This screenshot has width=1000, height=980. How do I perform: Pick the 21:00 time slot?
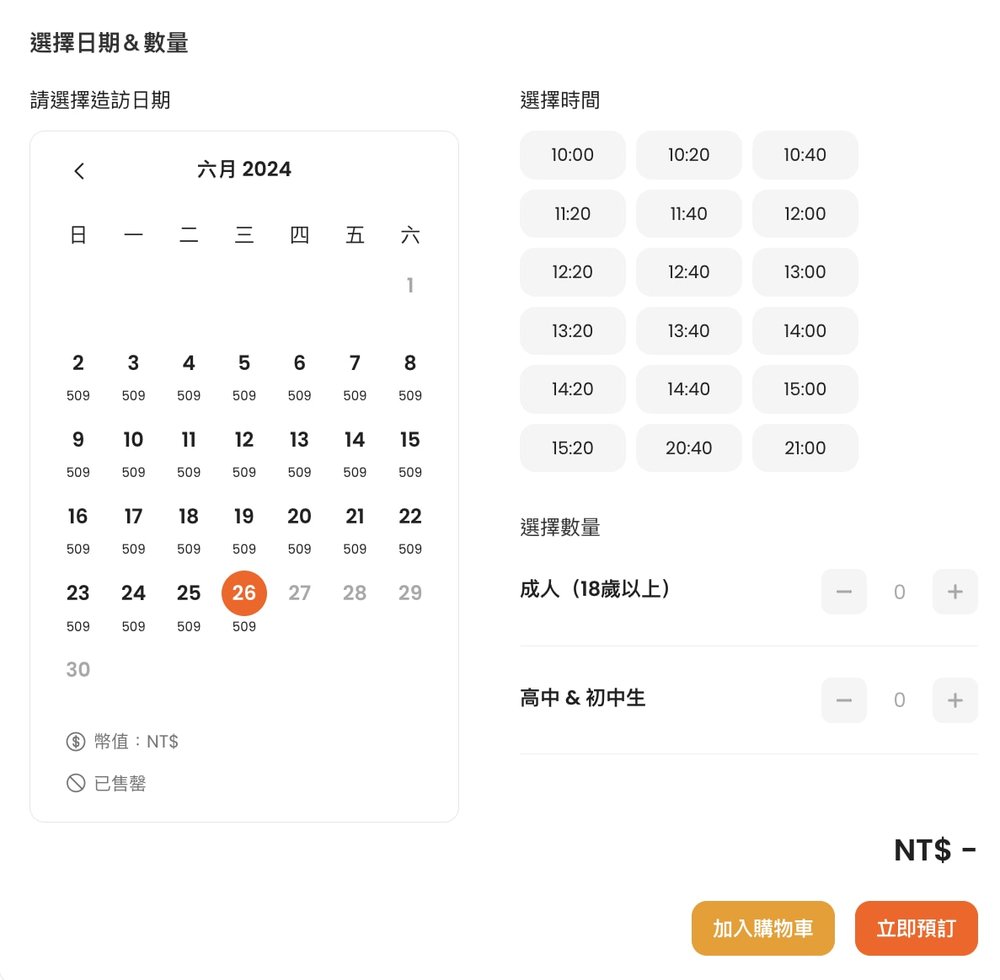click(805, 448)
